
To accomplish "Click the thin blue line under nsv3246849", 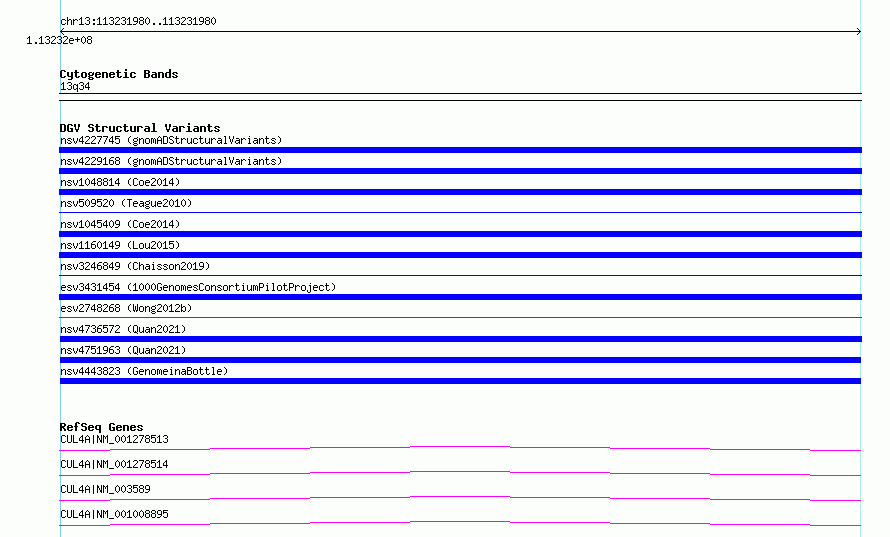I will [x=460, y=275].
